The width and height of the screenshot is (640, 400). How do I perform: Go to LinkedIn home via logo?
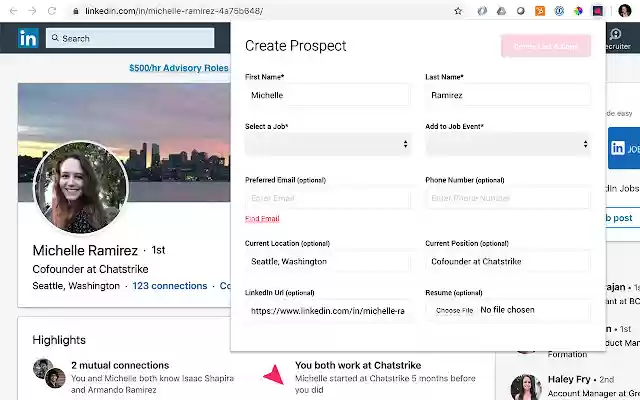[x=28, y=38]
